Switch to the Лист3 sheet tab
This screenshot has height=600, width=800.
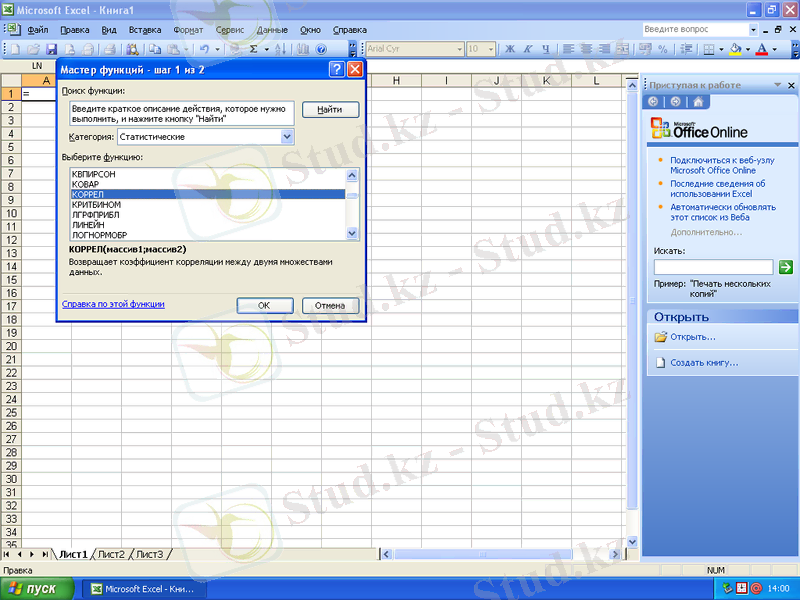tap(149, 554)
